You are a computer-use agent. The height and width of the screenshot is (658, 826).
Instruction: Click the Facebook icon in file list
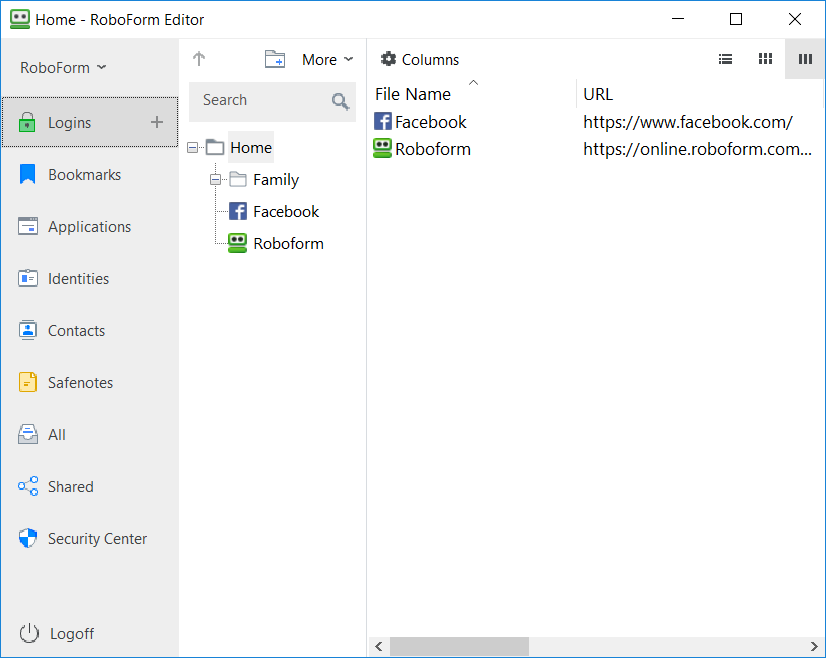pyautogui.click(x=382, y=121)
